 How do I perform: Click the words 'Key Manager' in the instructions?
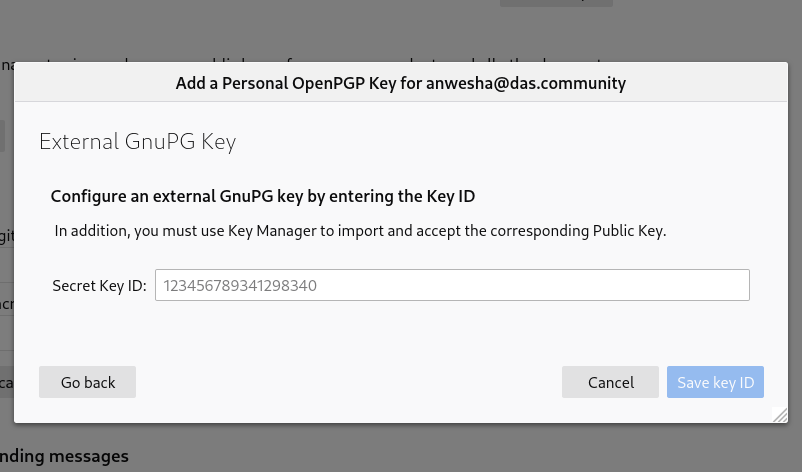click(272, 231)
